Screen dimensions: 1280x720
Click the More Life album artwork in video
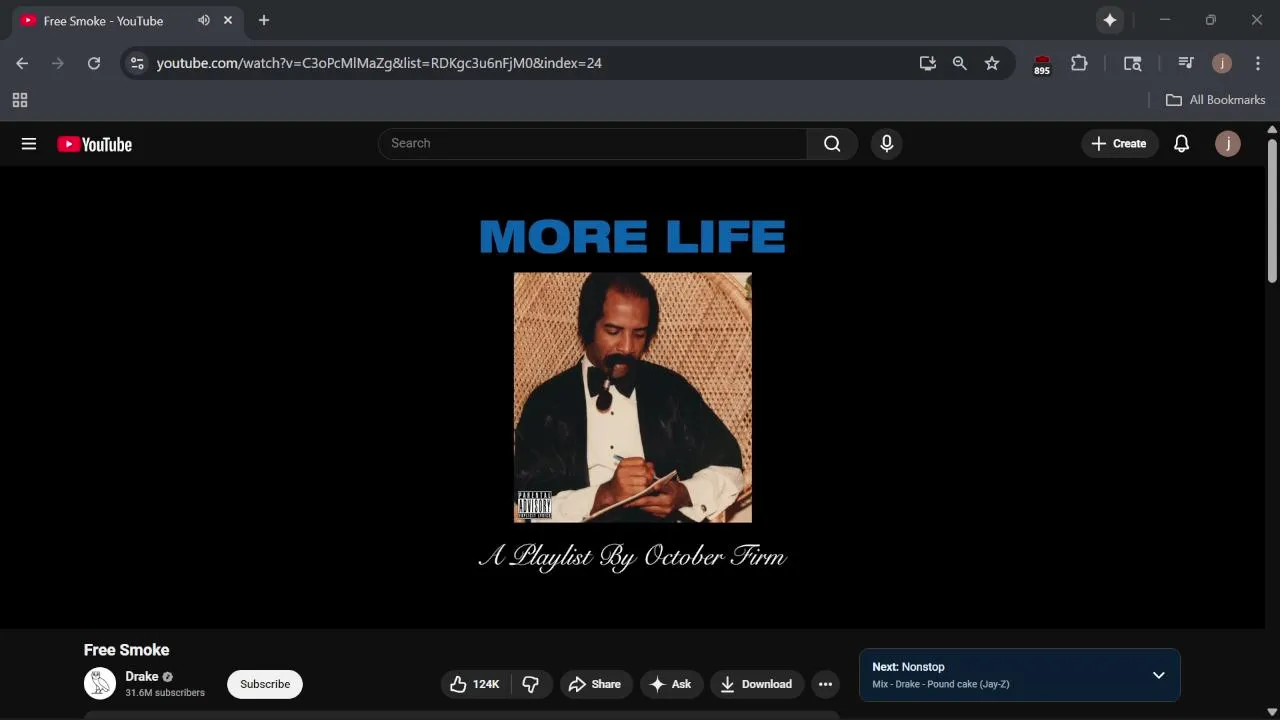coord(633,397)
